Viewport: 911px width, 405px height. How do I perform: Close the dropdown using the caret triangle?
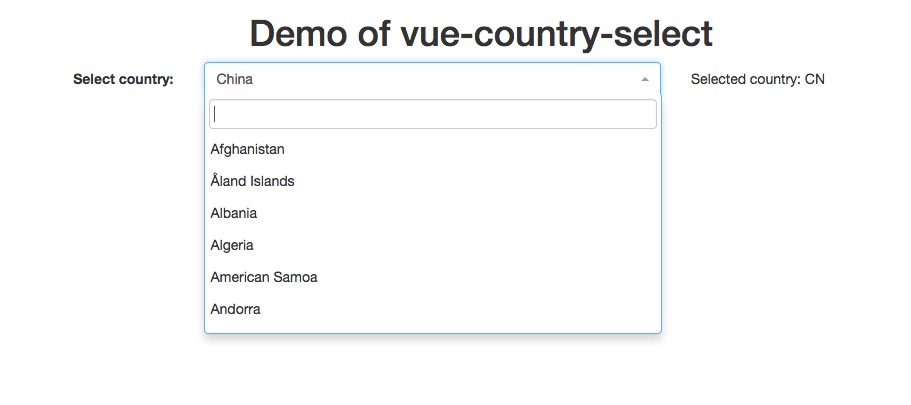[645, 79]
